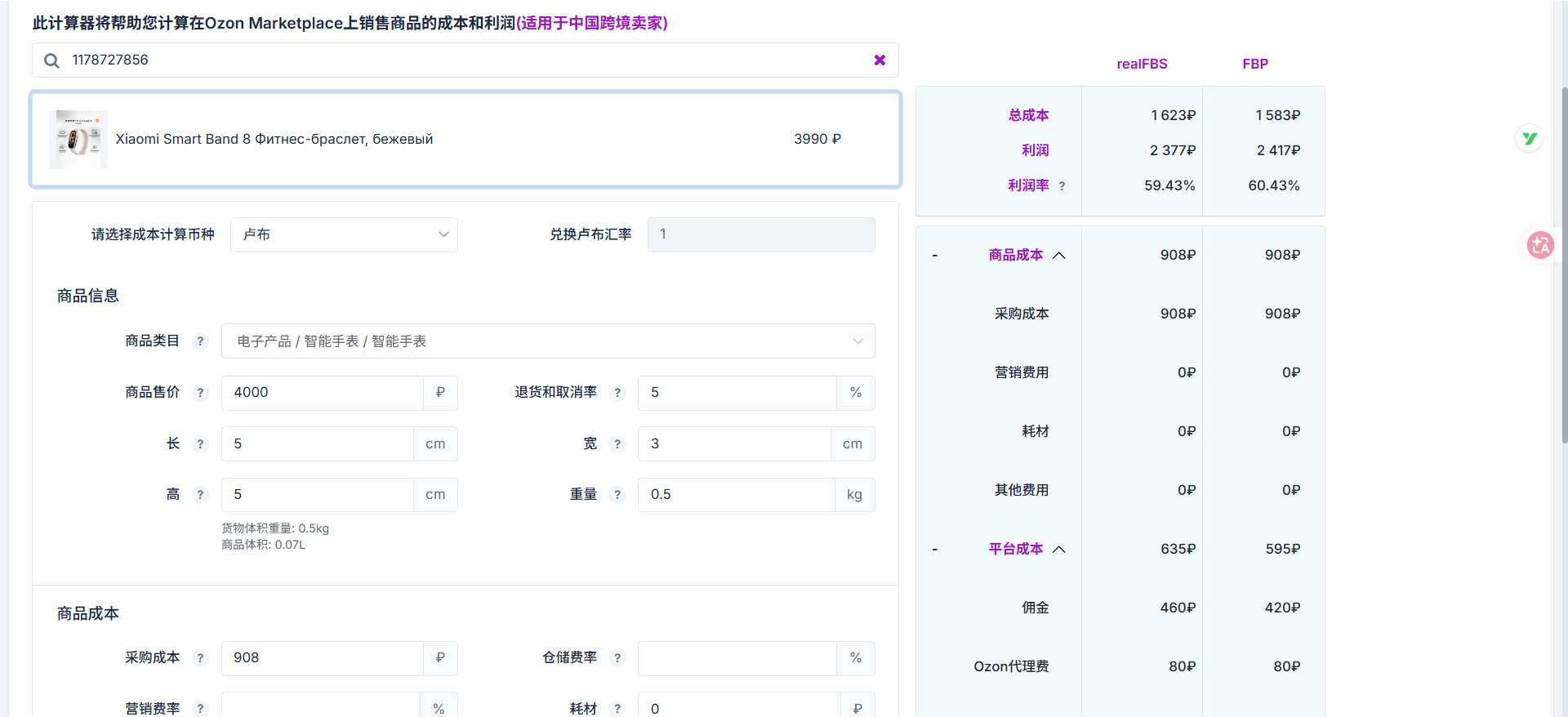Click the 商品售价 input field
This screenshot has width=1568, height=717.
pyautogui.click(x=322, y=393)
